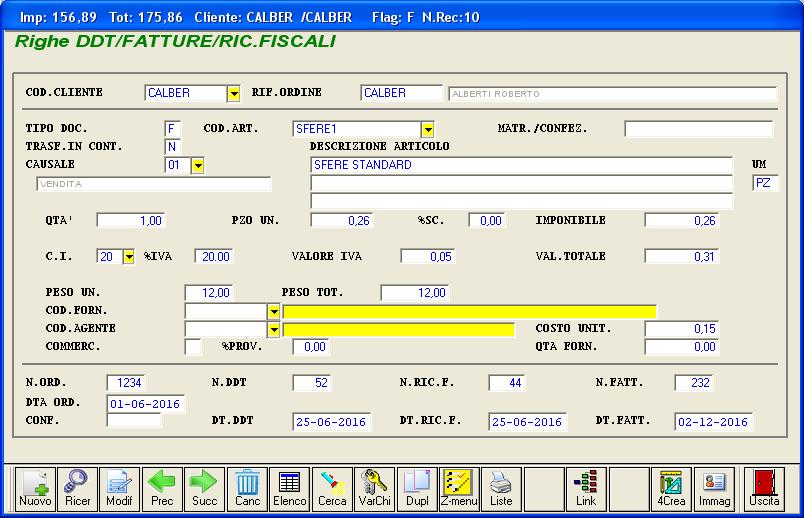
Task: Click the ALBERTI ROBERTO name field
Action: [x=613, y=94]
